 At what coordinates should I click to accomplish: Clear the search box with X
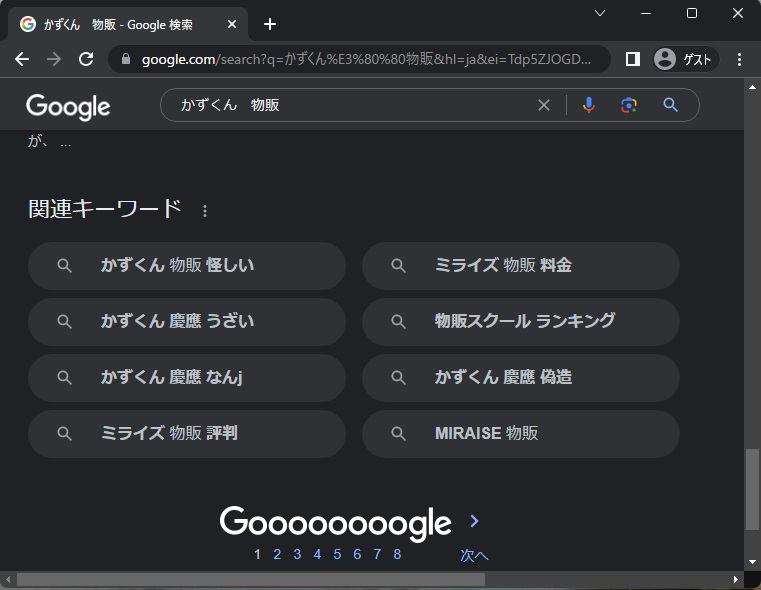pyautogui.click(x=544, y=105)
